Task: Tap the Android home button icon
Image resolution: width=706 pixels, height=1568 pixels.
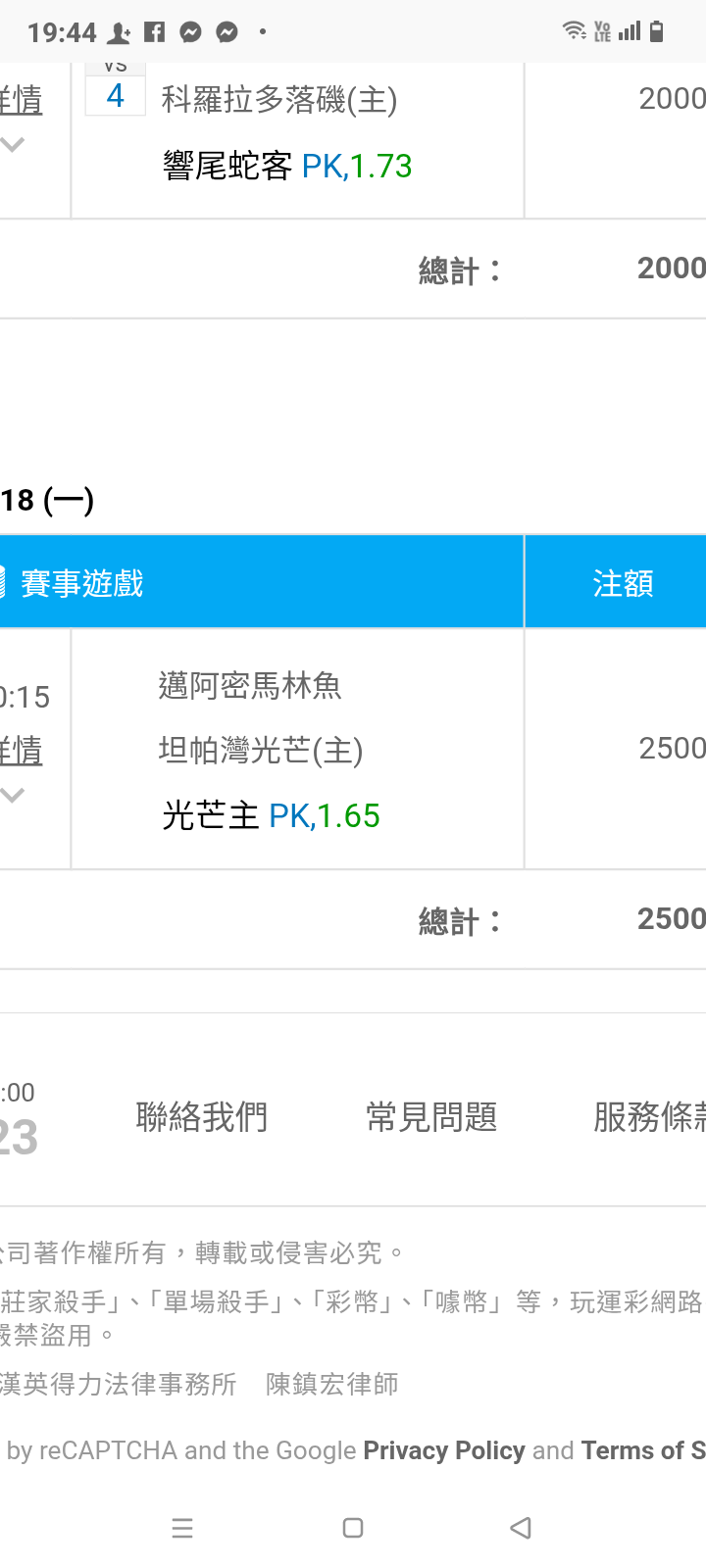Action: pyautogui.click(x=353, y=1527)
